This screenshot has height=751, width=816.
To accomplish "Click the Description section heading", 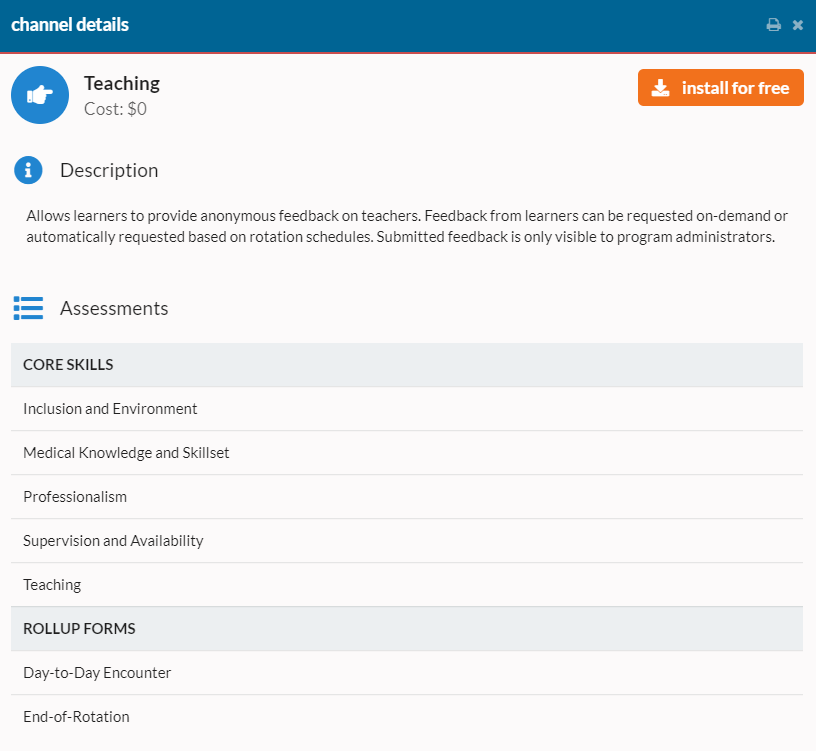I will point(109,170).
